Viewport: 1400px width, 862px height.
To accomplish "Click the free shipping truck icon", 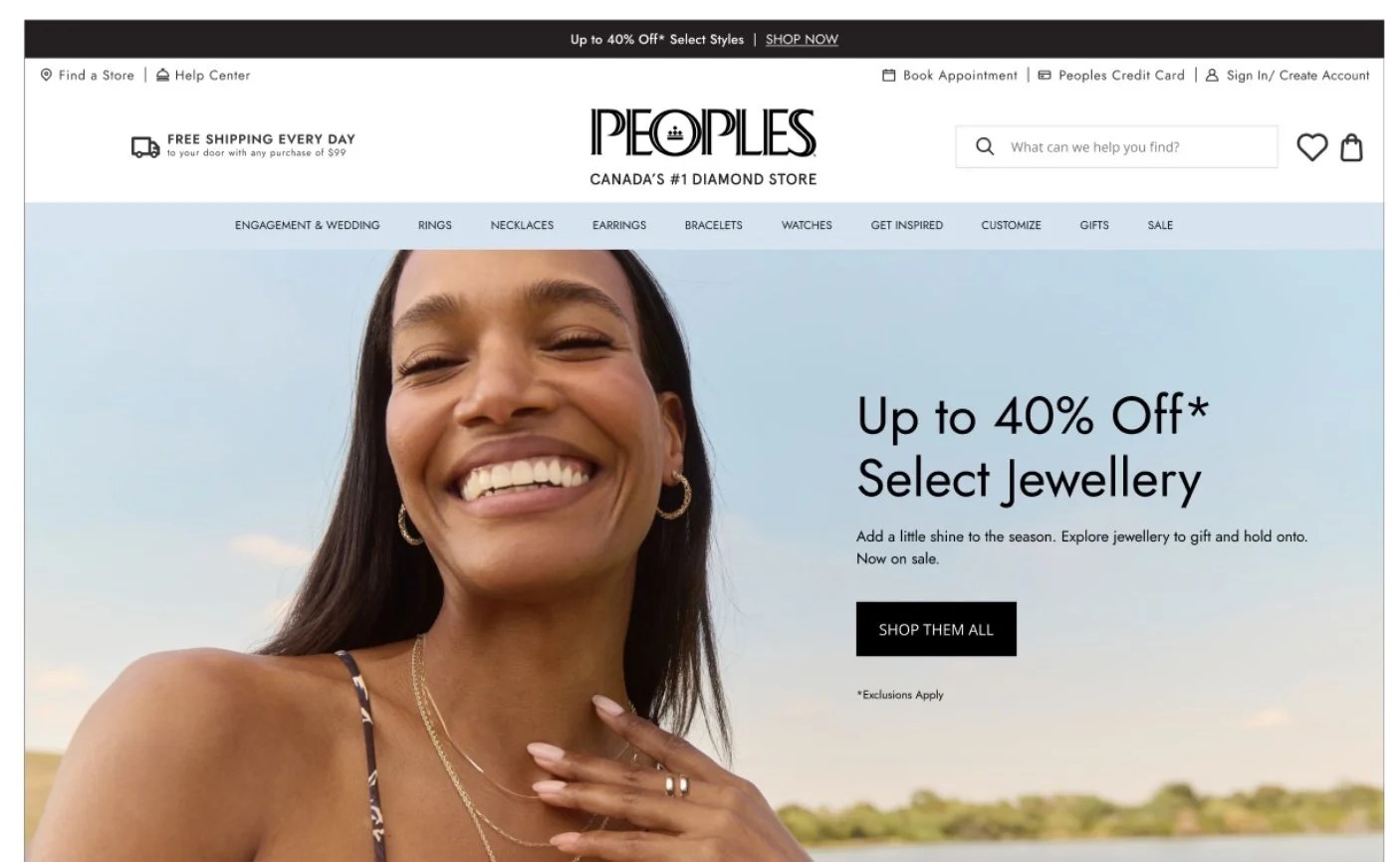I will pyautogui.click(x=145, y=147).
